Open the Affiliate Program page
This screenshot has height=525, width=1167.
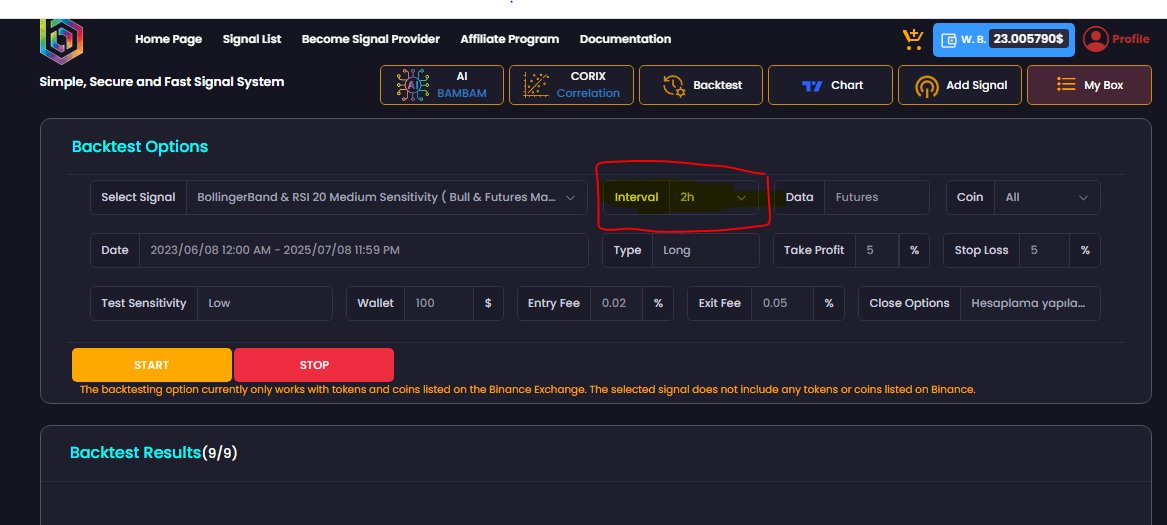509,39
